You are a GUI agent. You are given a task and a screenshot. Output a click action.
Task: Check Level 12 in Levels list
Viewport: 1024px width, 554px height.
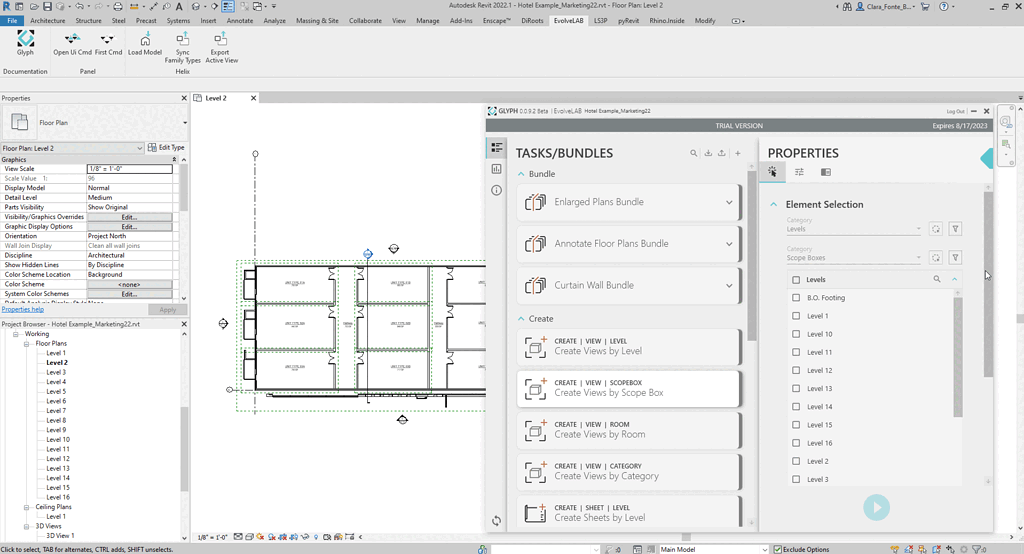[x=795, y=370]
